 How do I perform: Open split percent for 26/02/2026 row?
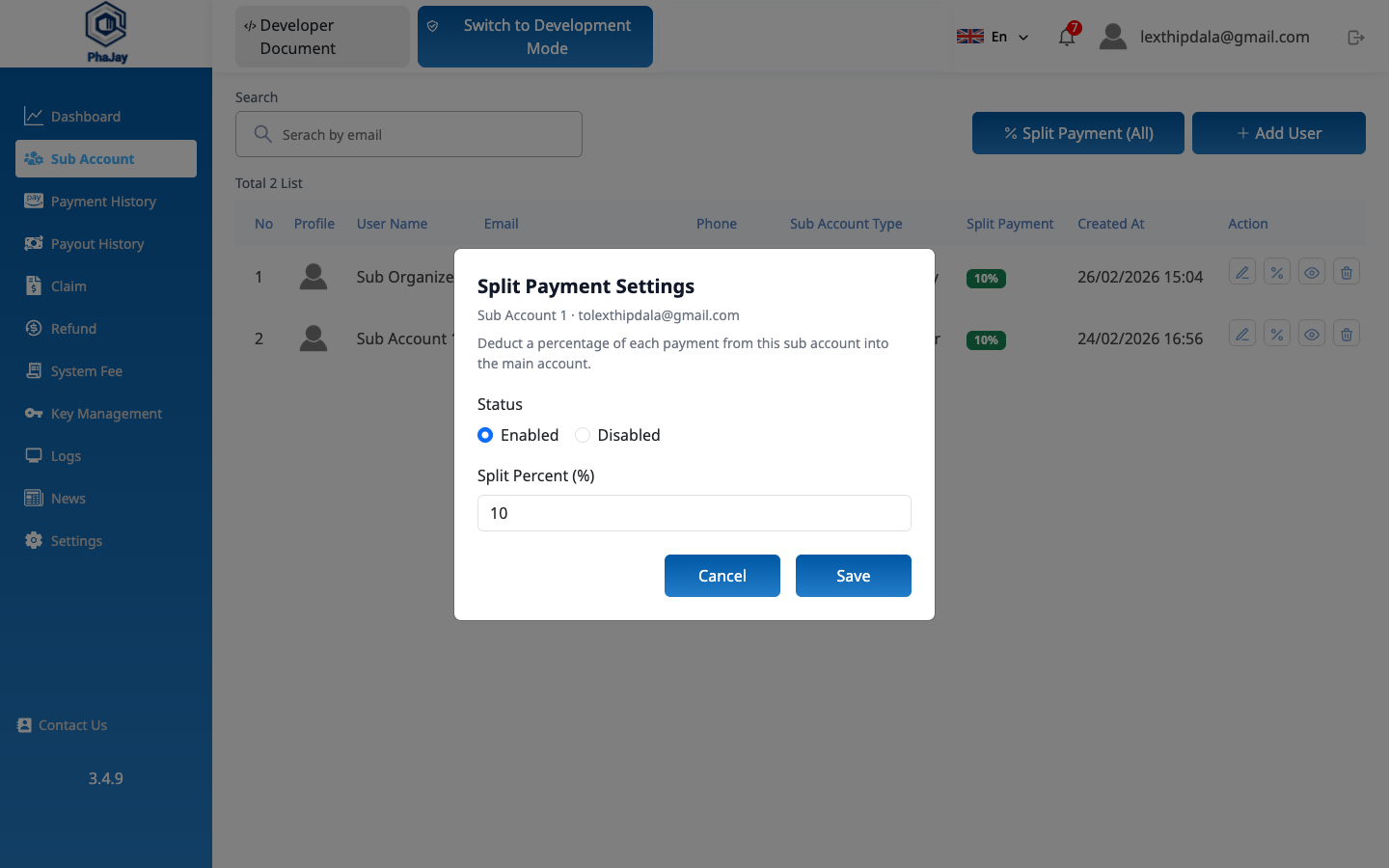point(1277,272)
